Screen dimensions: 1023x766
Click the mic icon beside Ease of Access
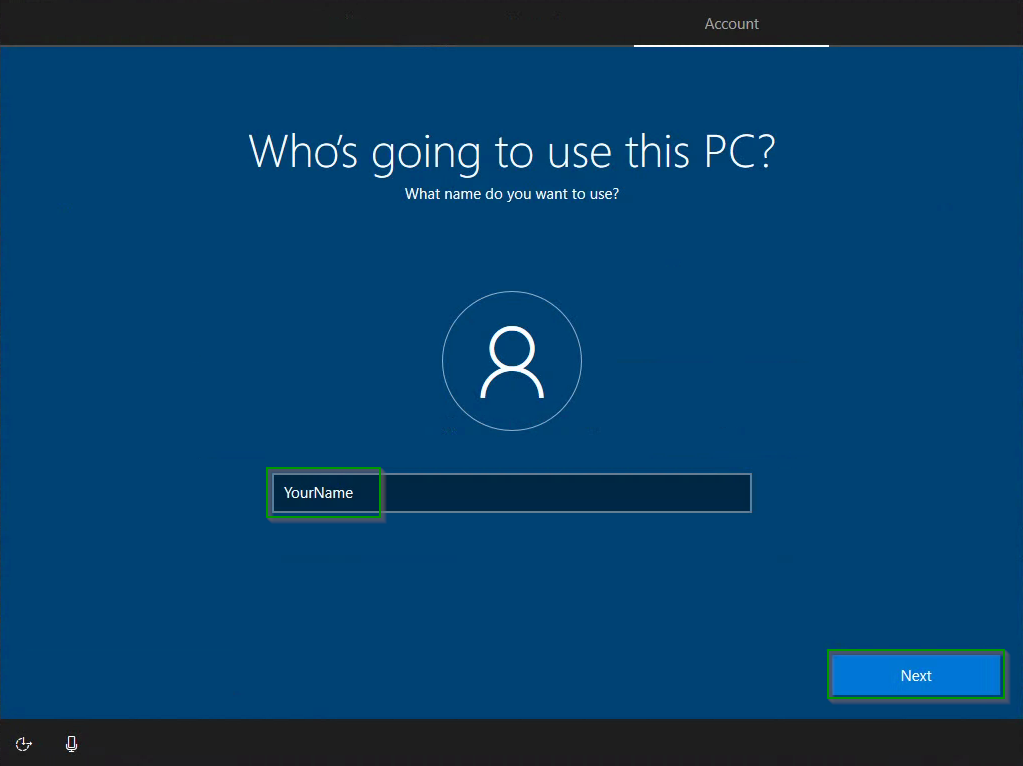[x=71, y=743]
